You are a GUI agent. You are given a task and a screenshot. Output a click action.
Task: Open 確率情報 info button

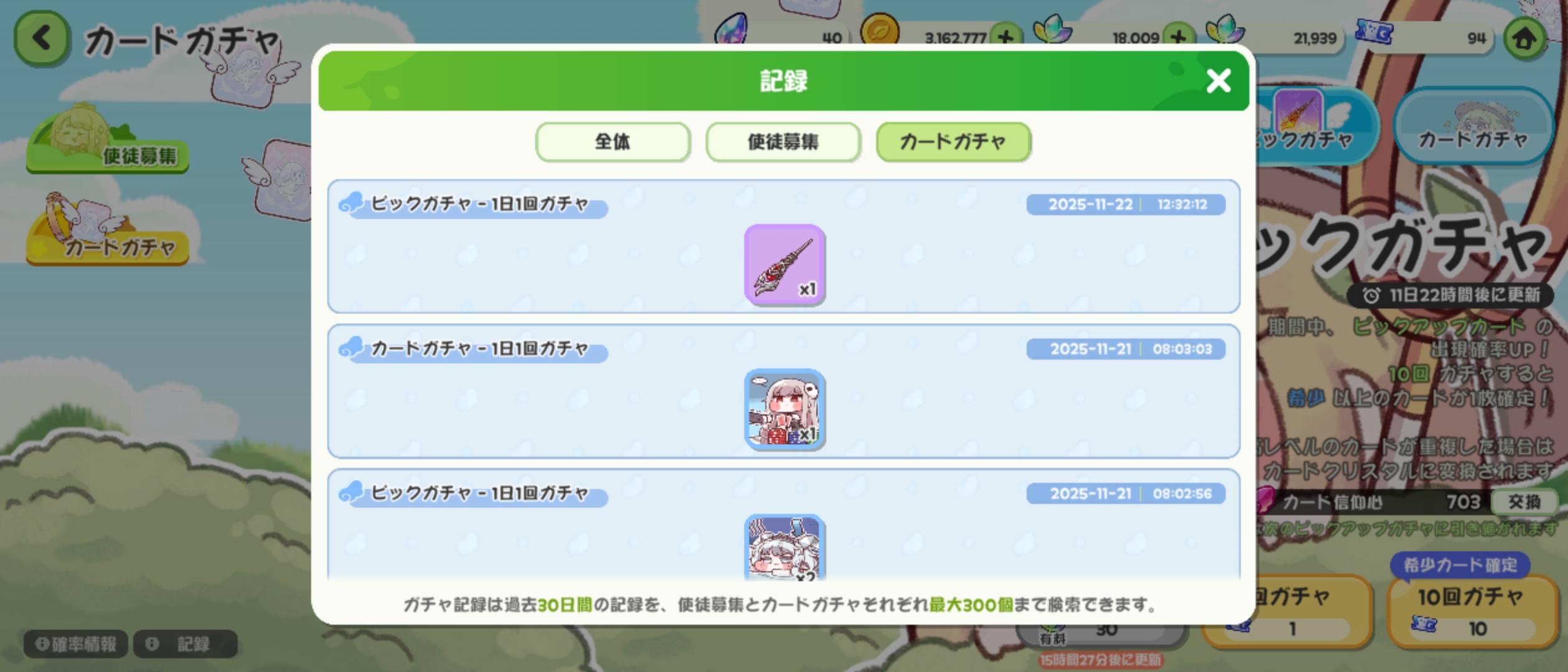click(76, 644)
